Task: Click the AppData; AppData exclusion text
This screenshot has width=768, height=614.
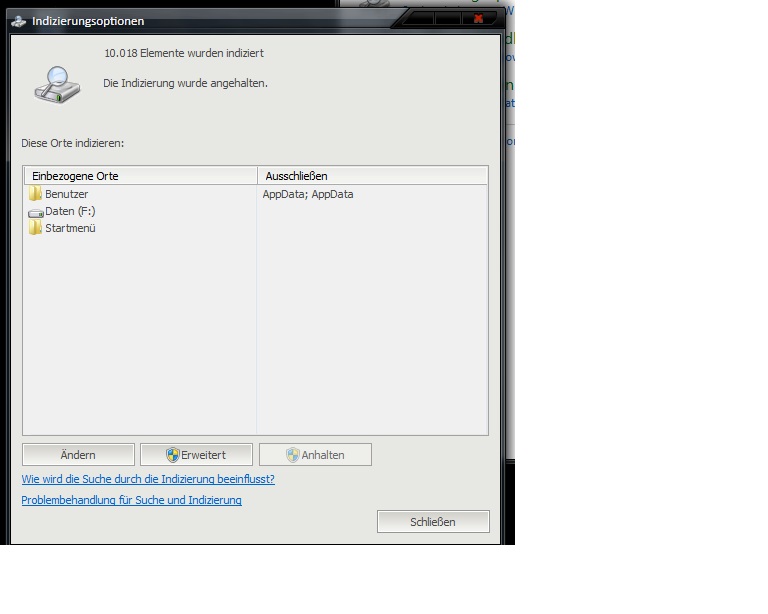Action: click(308, 194)
